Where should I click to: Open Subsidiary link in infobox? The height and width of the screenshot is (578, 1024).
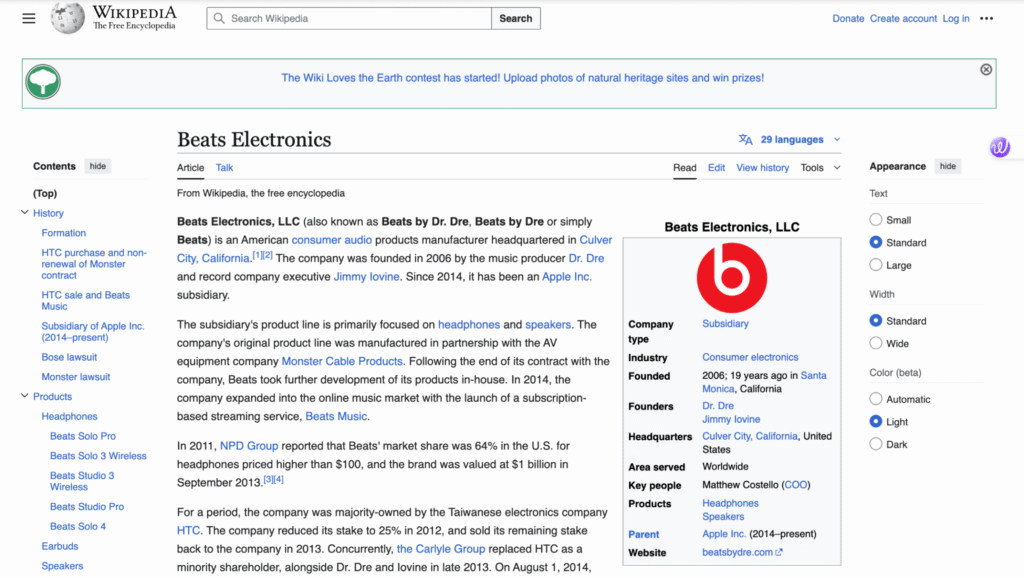tap(725, 323)
